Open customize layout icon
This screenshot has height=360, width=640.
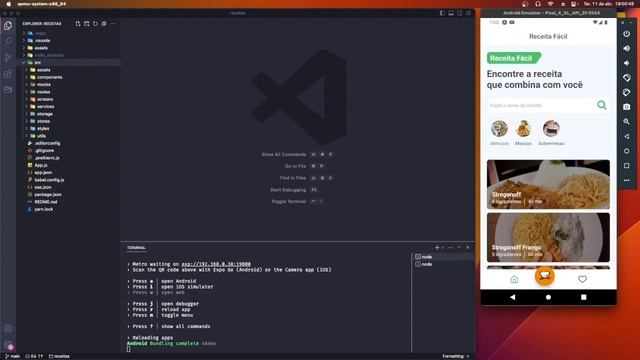click(x=468, y=13)
